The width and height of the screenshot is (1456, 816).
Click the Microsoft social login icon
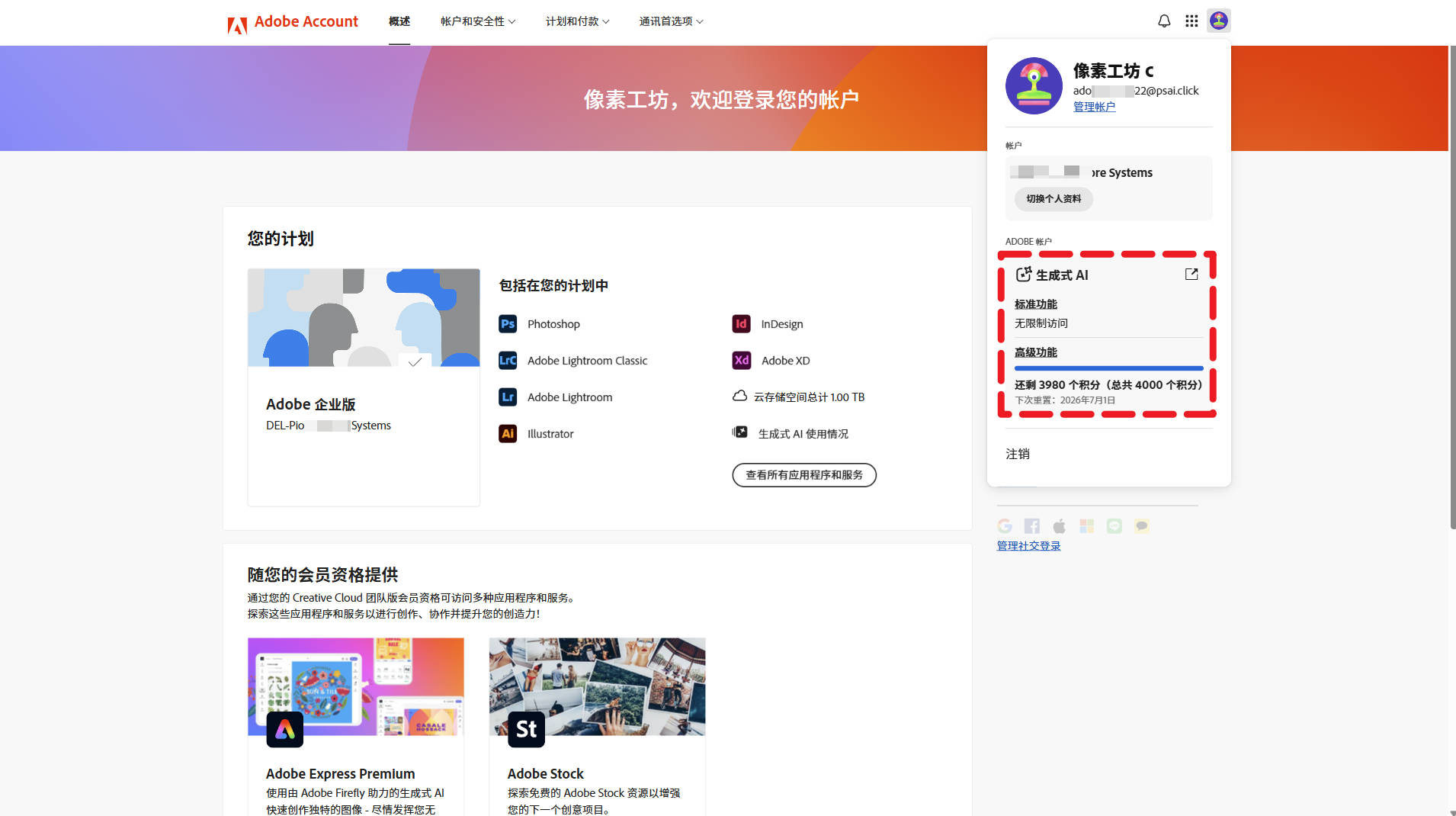click(1087, 525)
